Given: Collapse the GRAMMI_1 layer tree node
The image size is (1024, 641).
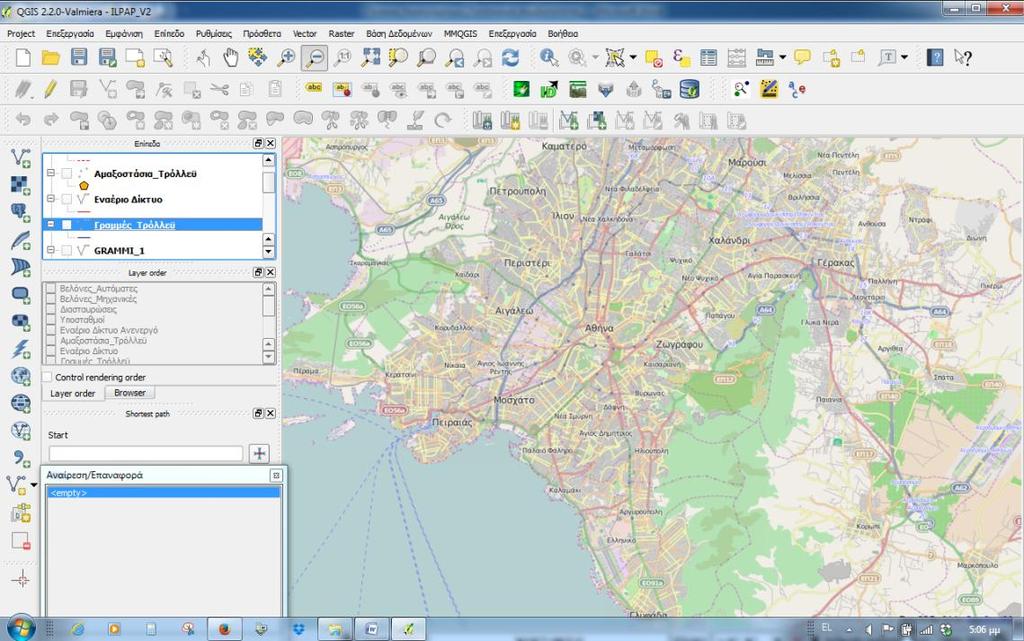Looking at the screenshot, I should point(51,250).
